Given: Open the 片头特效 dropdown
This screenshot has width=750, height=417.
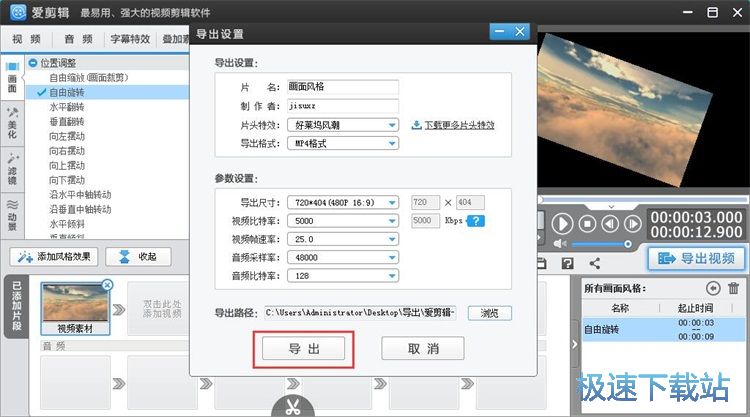Looking at the screenshot, I should click(343, 125).
